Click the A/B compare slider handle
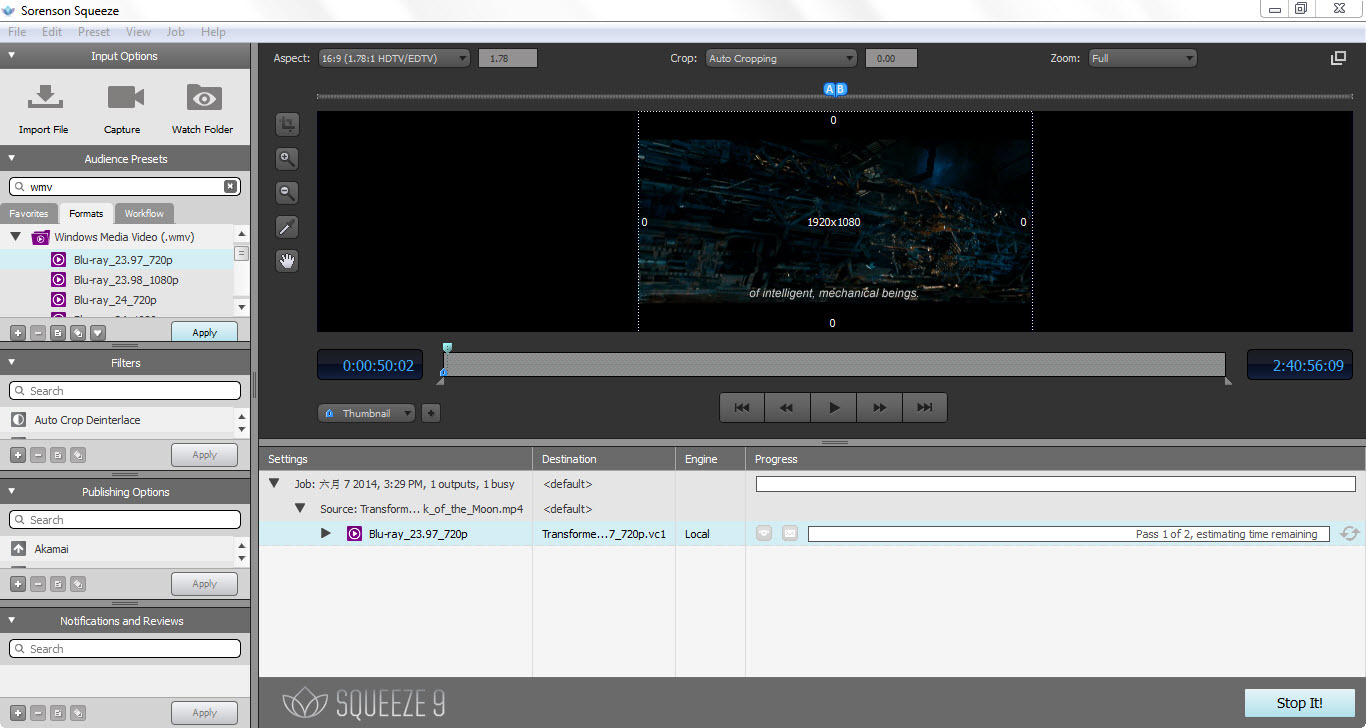Image resolution: width=1366 pixels, height=728 pixels. tap(834, 89)
